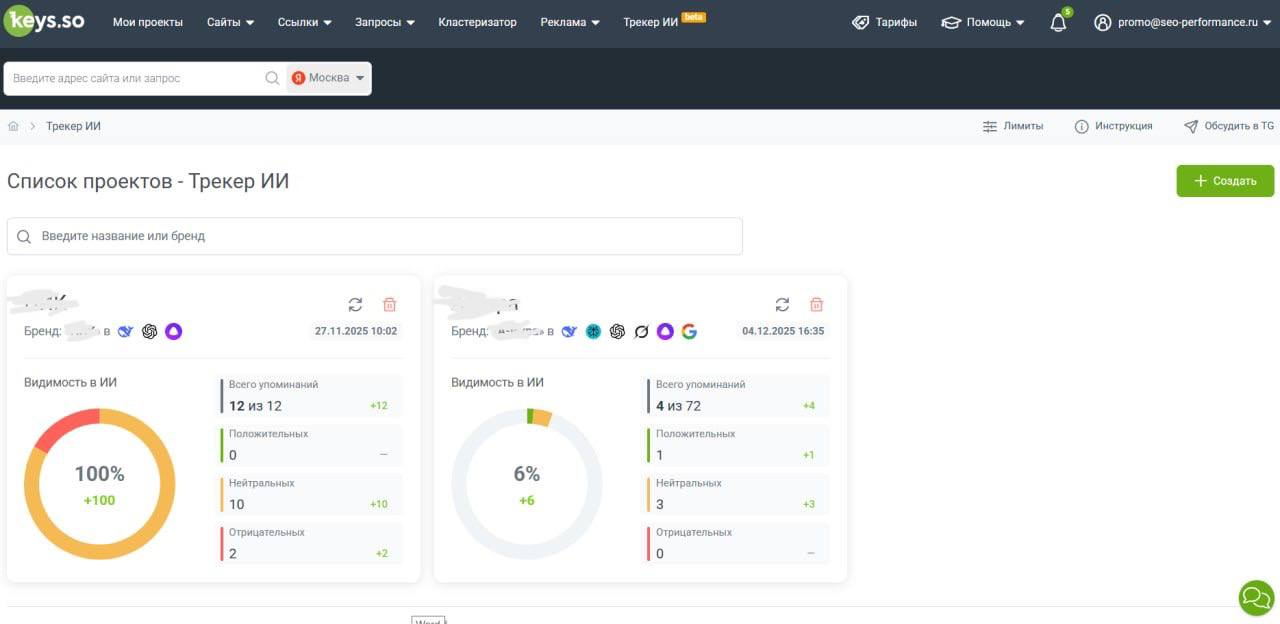Click Google icon in 04.12.2025 card
The image size is (1280, 624).
point(689,331)
